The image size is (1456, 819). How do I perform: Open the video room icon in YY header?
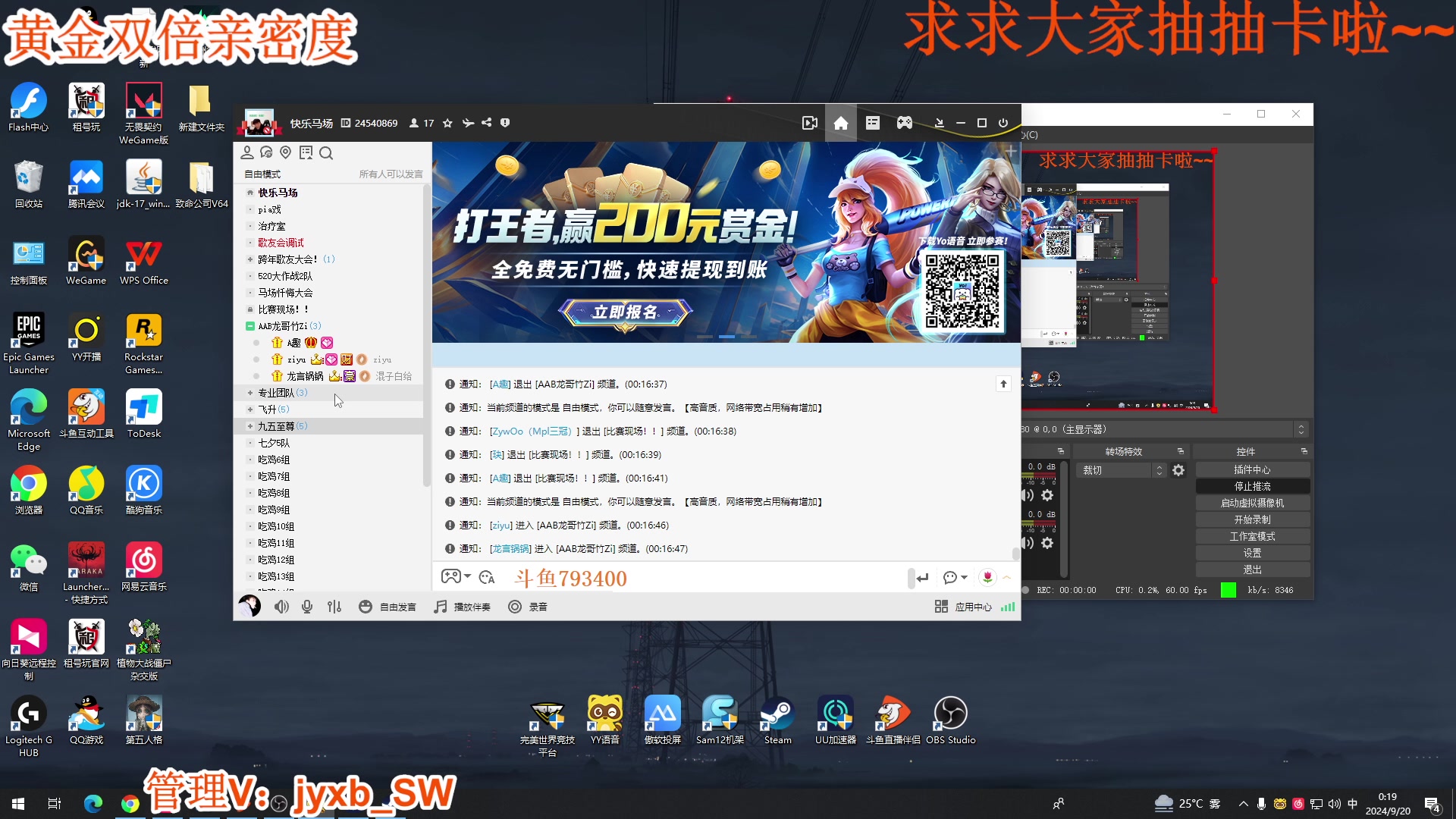809,123
